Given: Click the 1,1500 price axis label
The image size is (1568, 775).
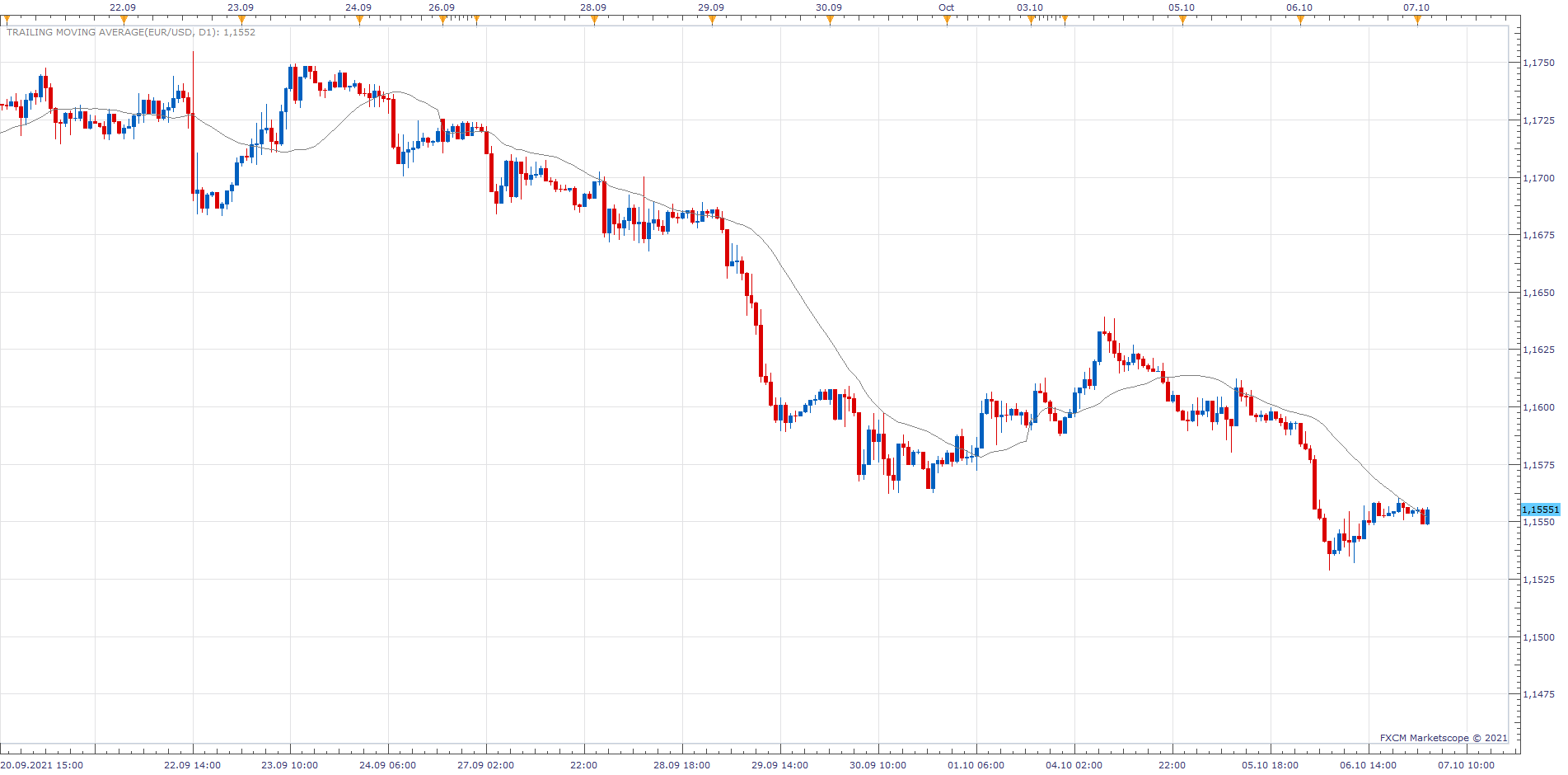Looking at the screenshot, I should coord(1538,637).
